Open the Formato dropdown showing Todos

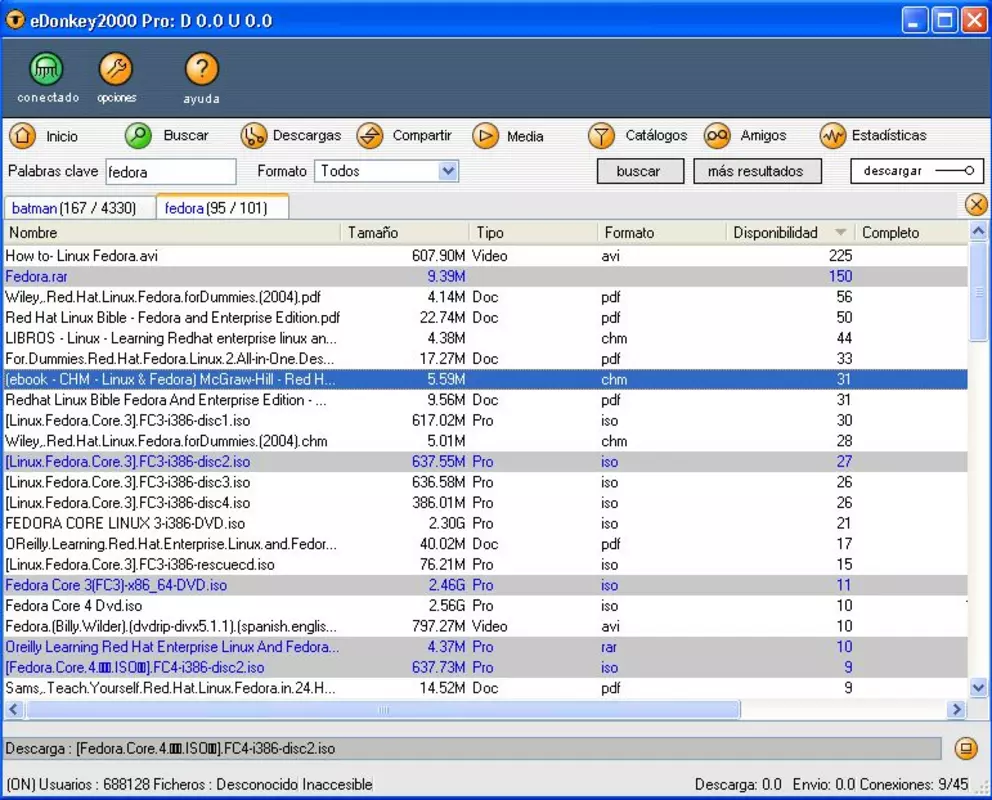(x=387, y=171)
